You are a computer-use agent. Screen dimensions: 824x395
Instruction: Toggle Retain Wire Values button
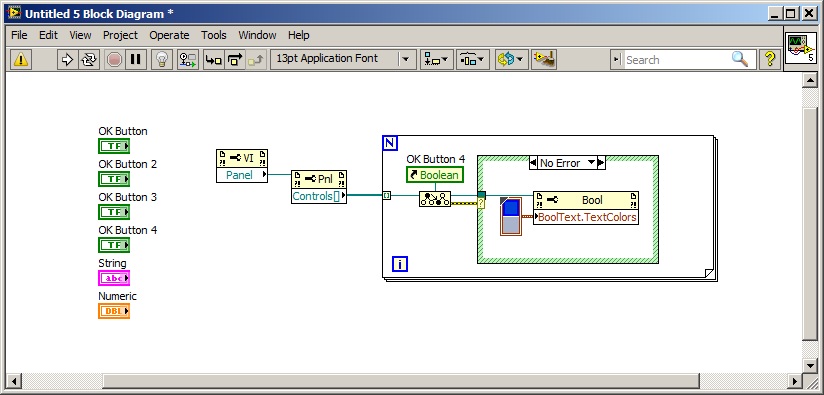tap(188, 60)
